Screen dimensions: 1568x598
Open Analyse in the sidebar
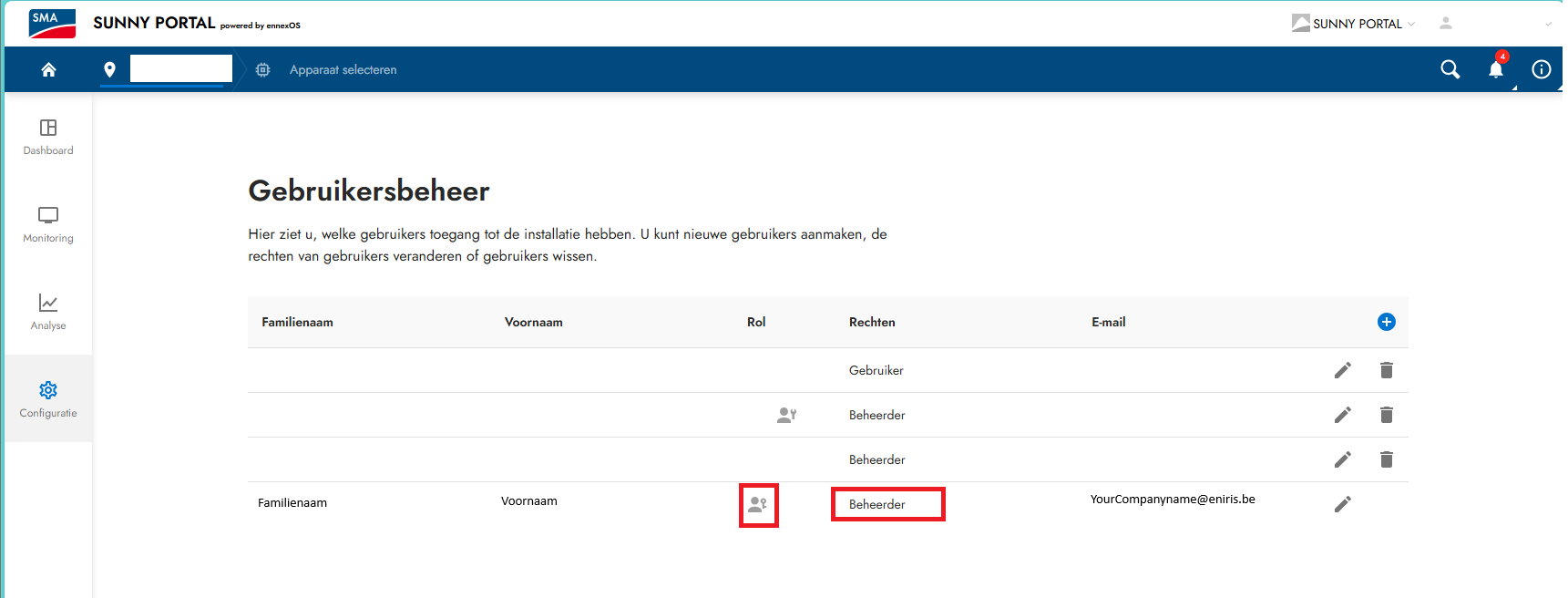tap(48, 312)
